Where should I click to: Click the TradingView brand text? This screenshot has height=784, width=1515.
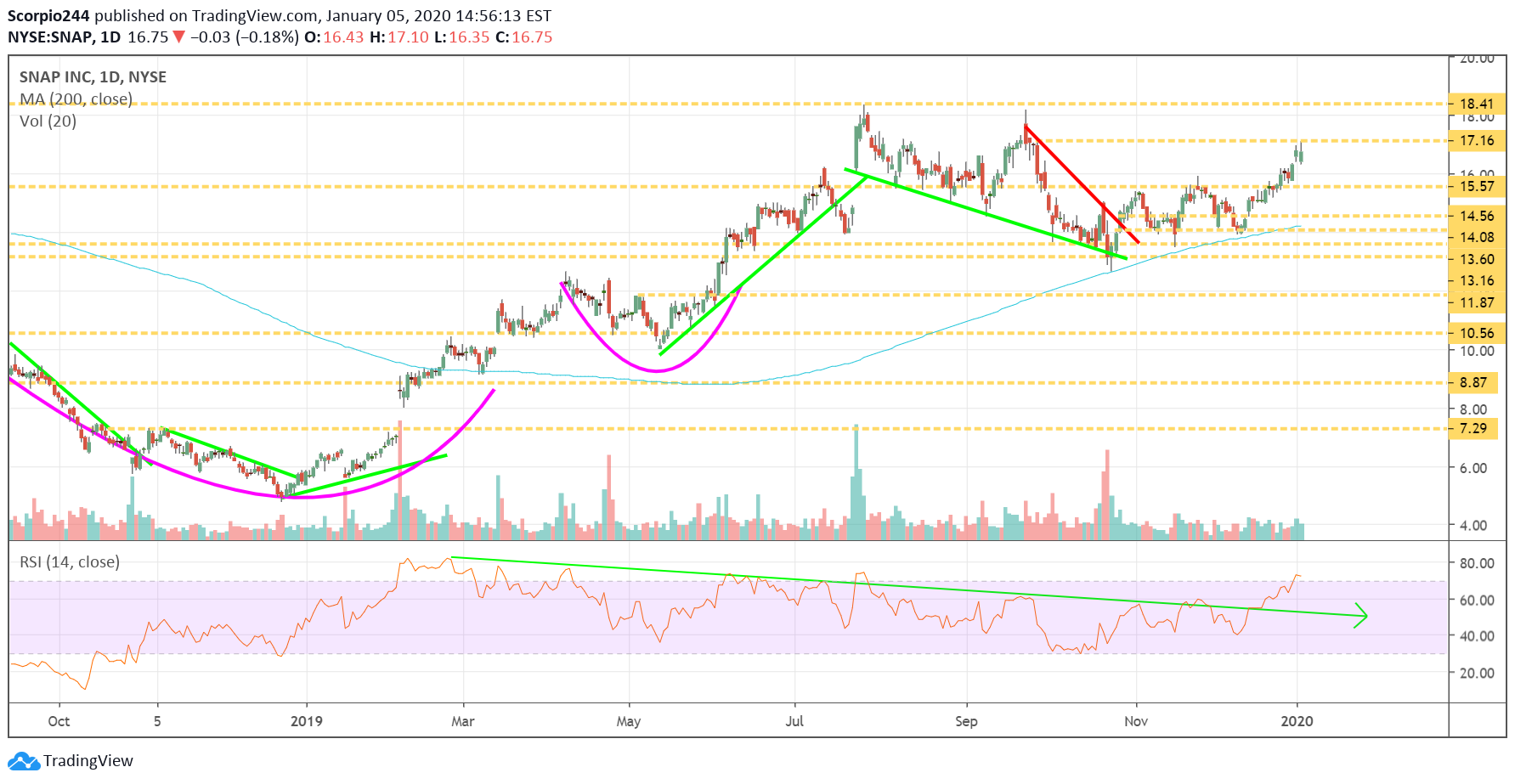click(88, 761)
